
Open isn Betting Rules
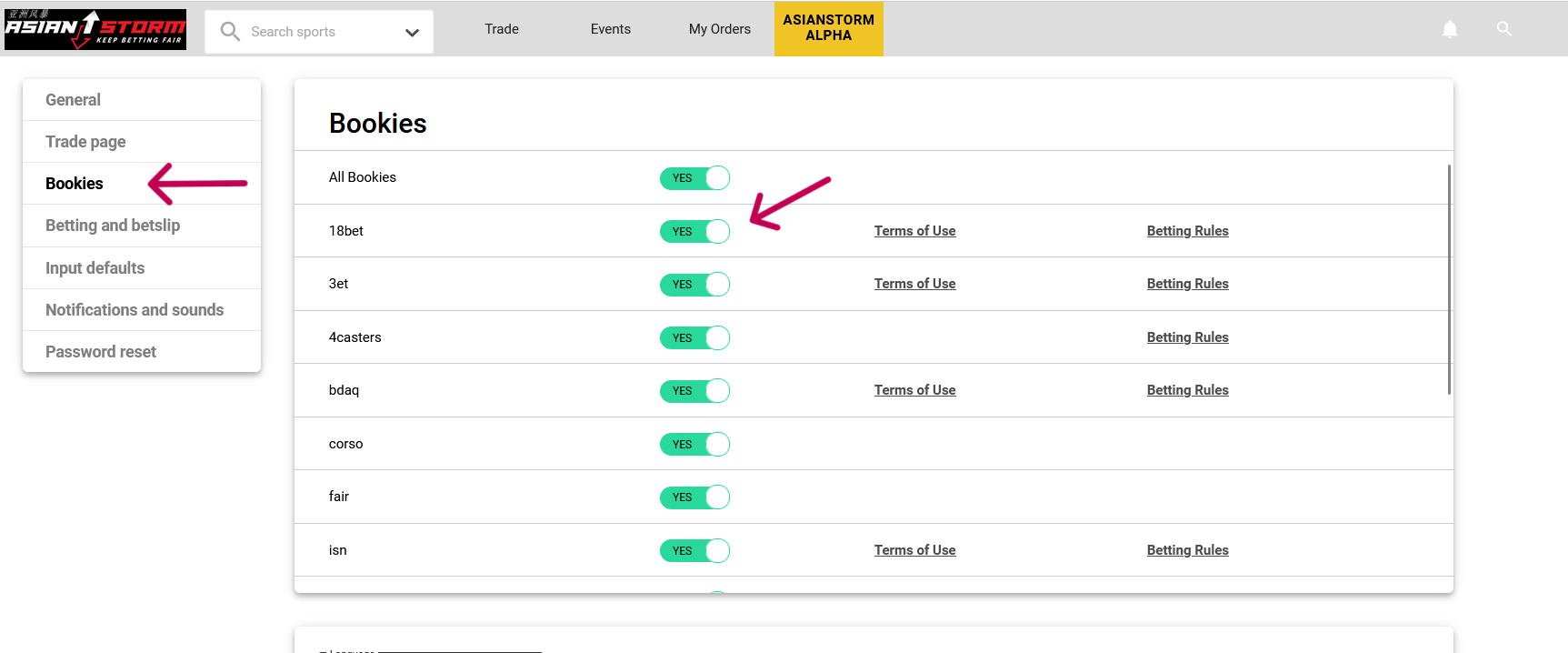1187,550
